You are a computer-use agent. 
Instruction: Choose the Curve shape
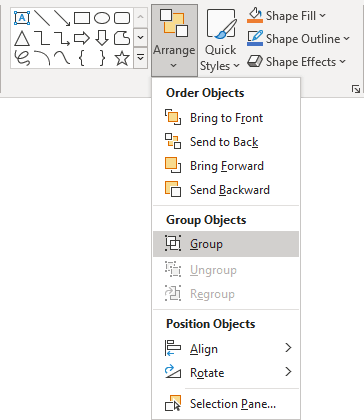62,58
